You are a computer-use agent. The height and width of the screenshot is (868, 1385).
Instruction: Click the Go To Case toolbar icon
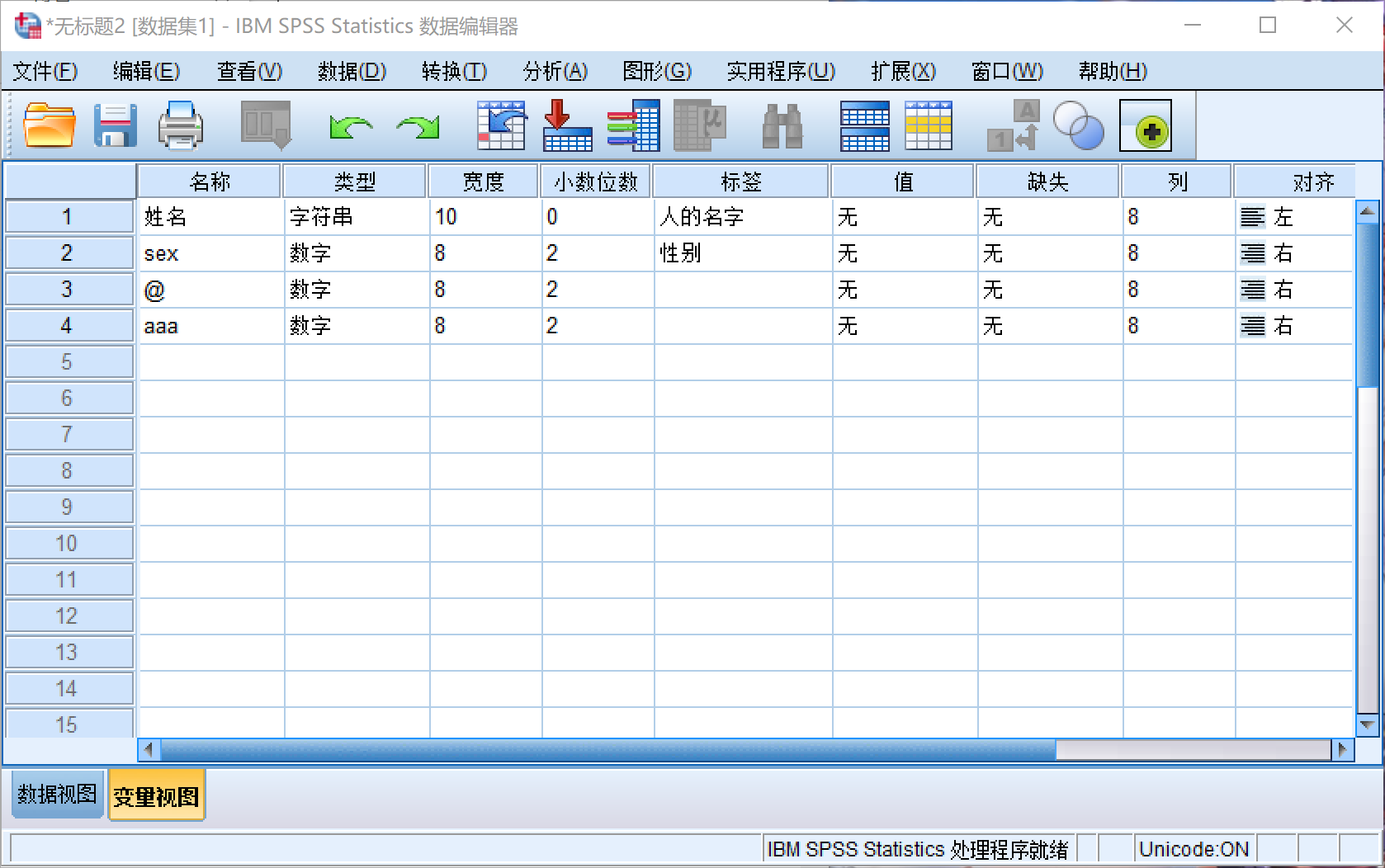(500, 125)
